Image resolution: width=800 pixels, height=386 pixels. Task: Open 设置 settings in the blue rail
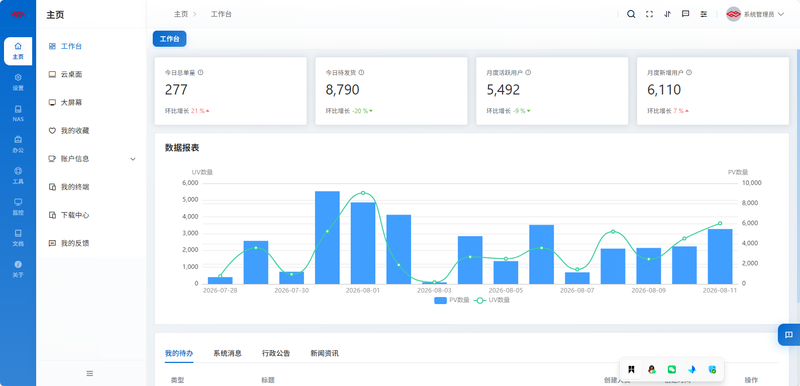point(18,82)
